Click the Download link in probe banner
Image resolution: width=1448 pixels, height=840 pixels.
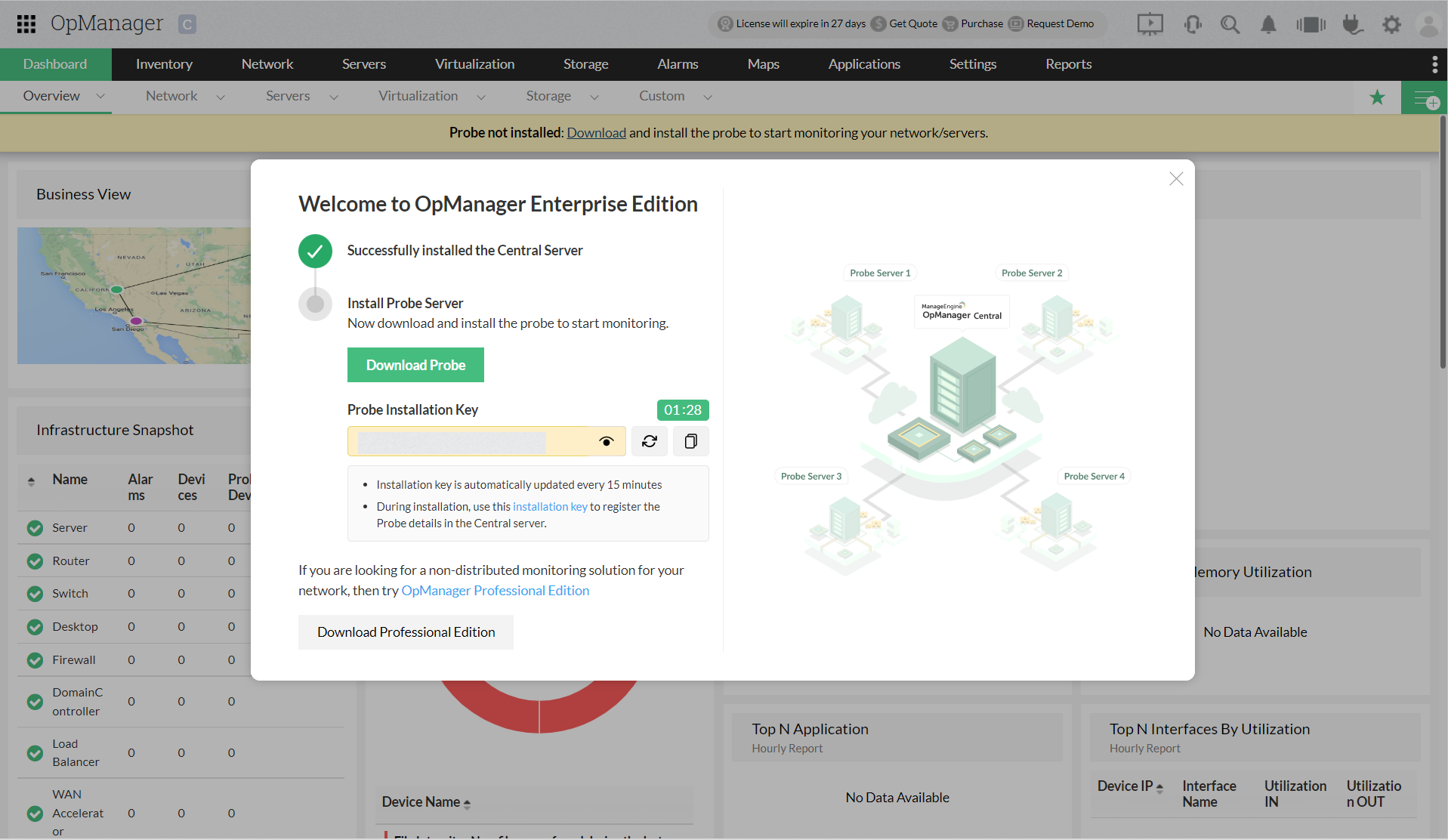(597, 133)
